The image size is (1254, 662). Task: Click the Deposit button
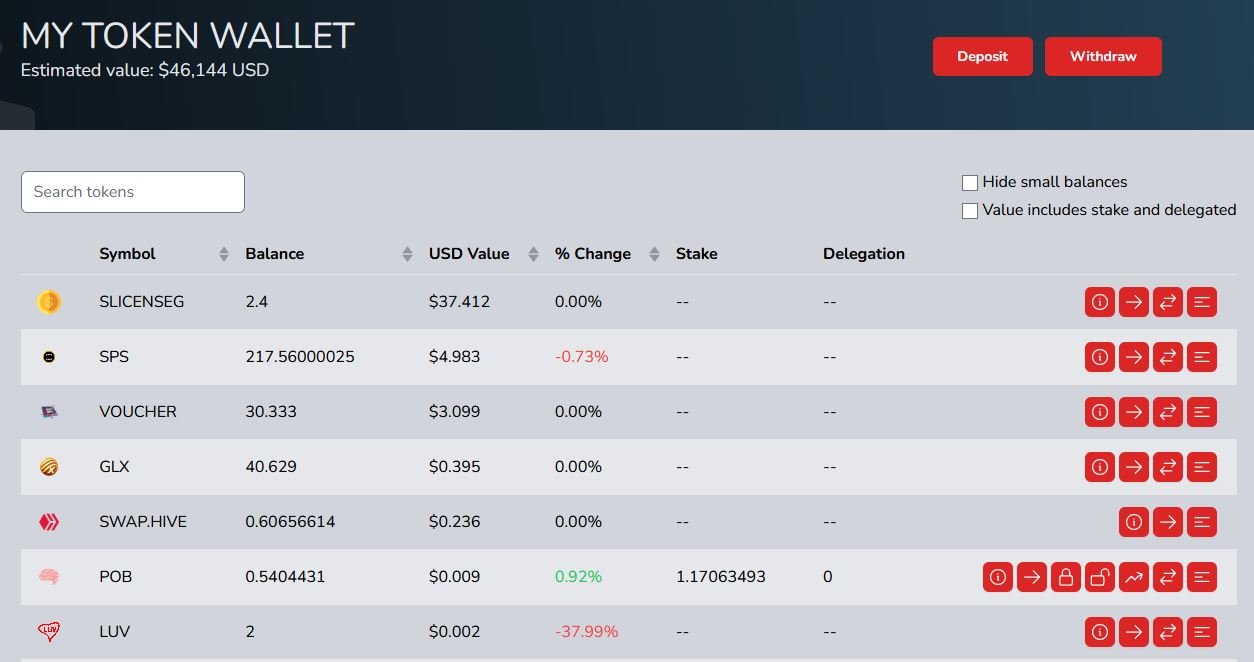coord(982,56)
